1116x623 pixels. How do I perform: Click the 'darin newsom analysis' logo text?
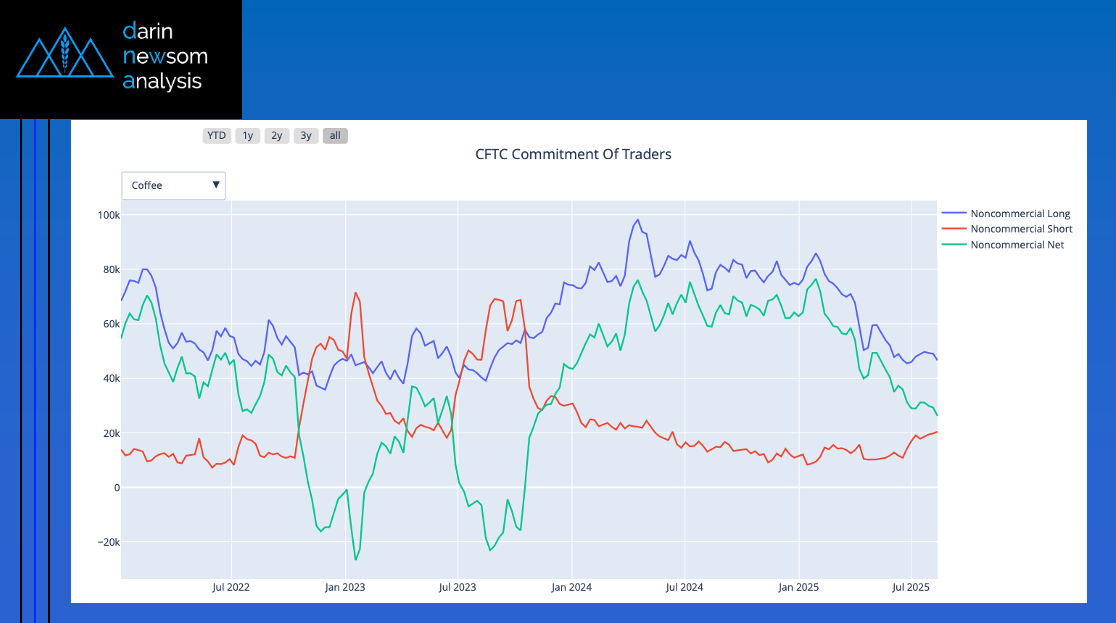coord(163,56)
